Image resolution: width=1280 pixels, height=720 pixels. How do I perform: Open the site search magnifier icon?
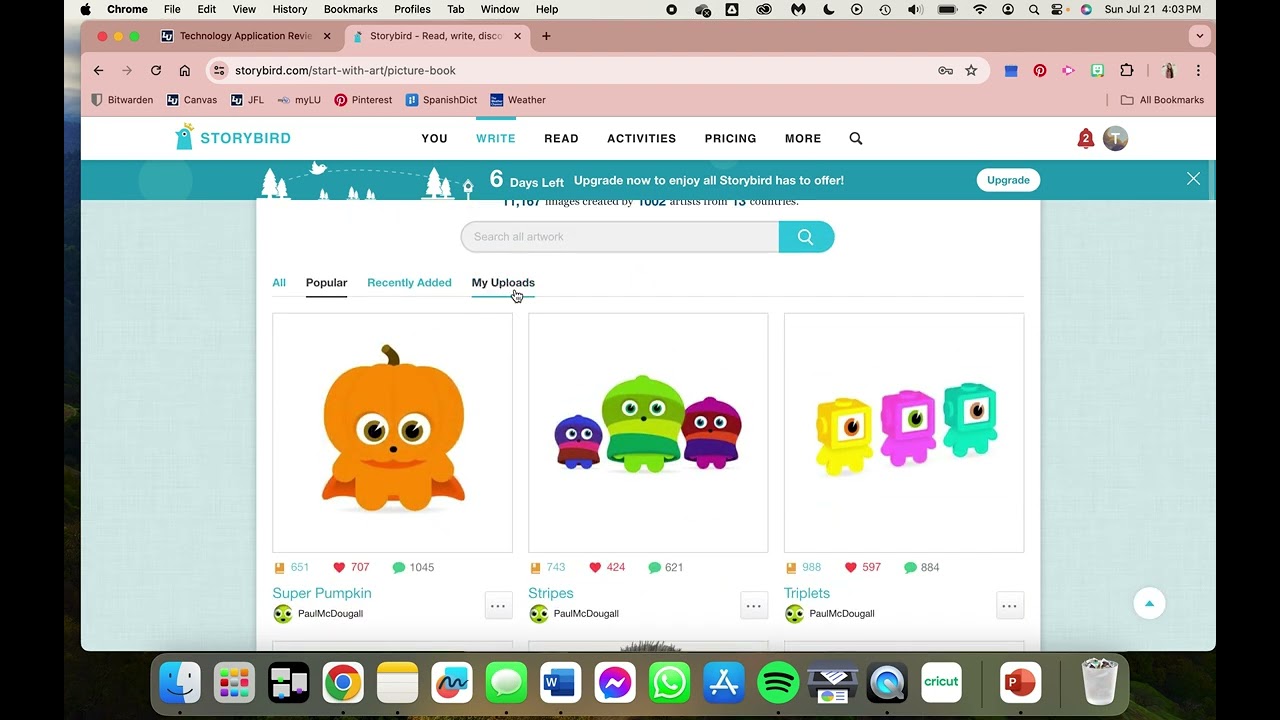coord(856,138)
